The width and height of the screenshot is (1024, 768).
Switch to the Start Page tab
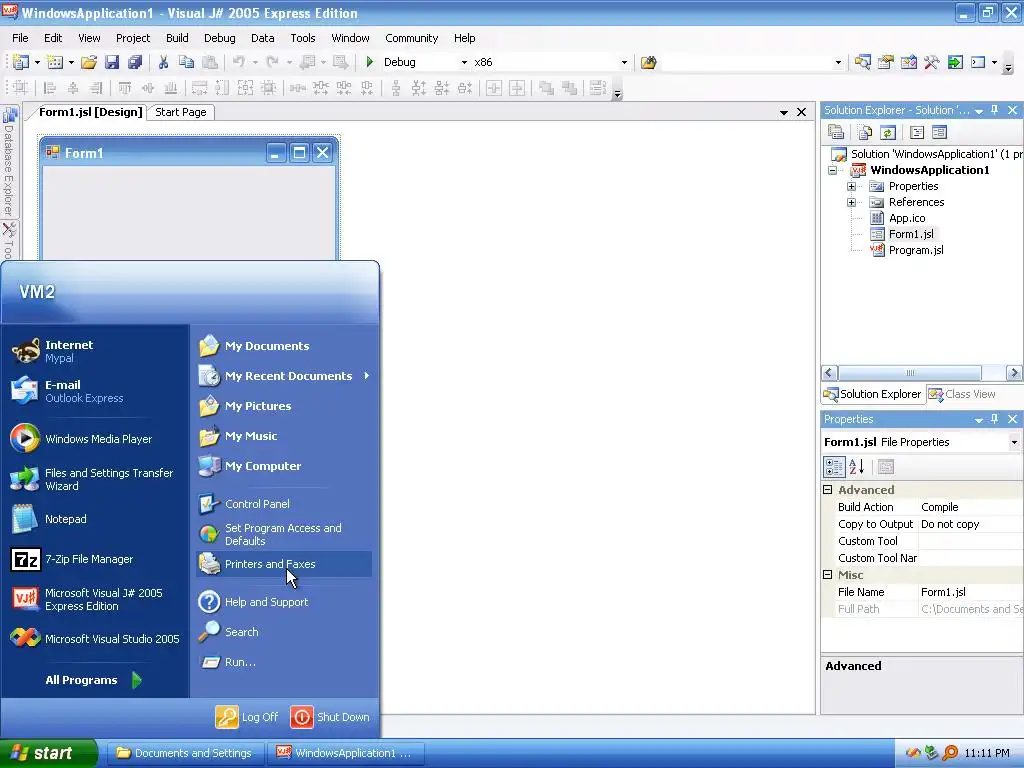181,112
